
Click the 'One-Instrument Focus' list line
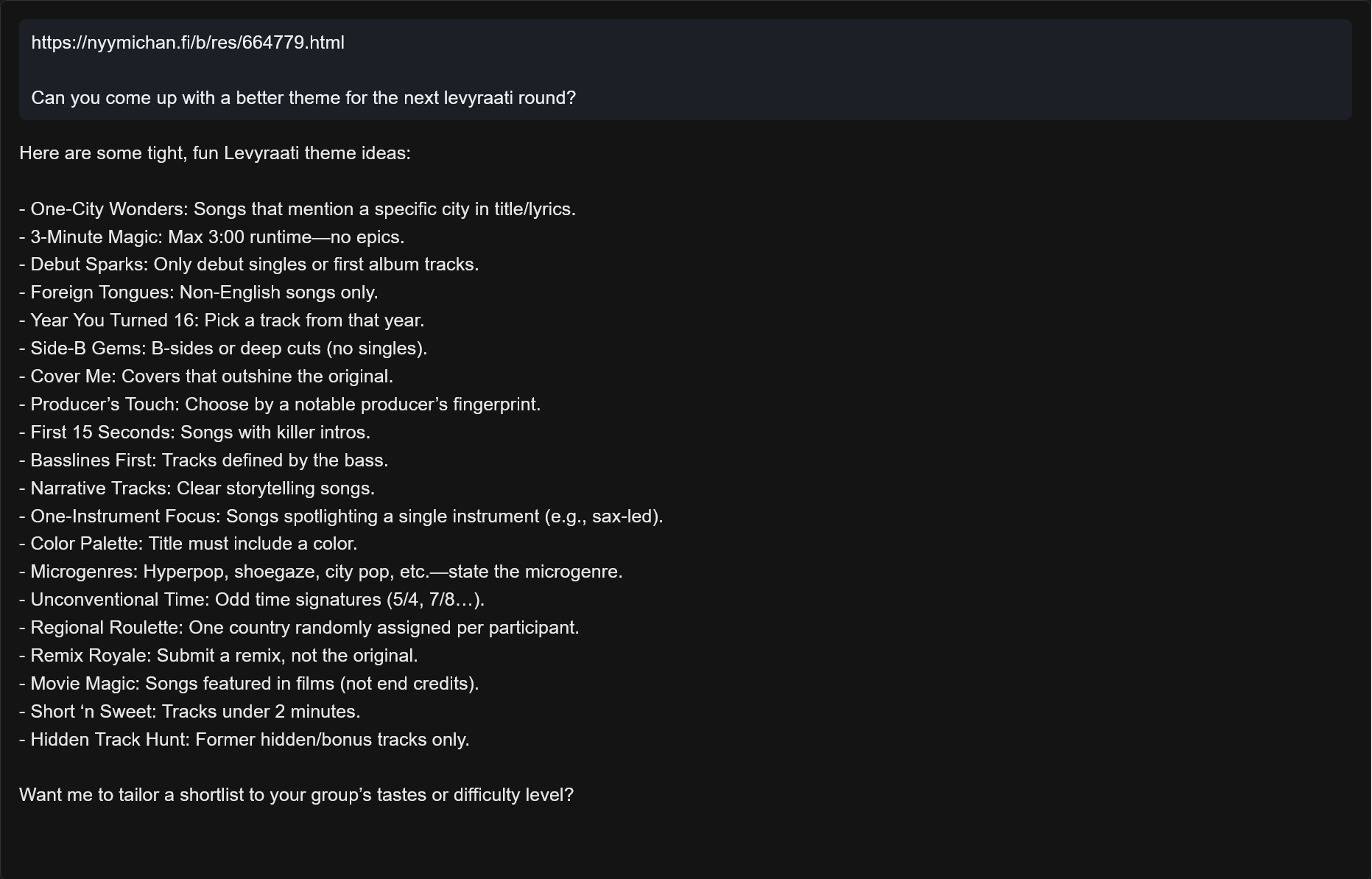(341, 516)
